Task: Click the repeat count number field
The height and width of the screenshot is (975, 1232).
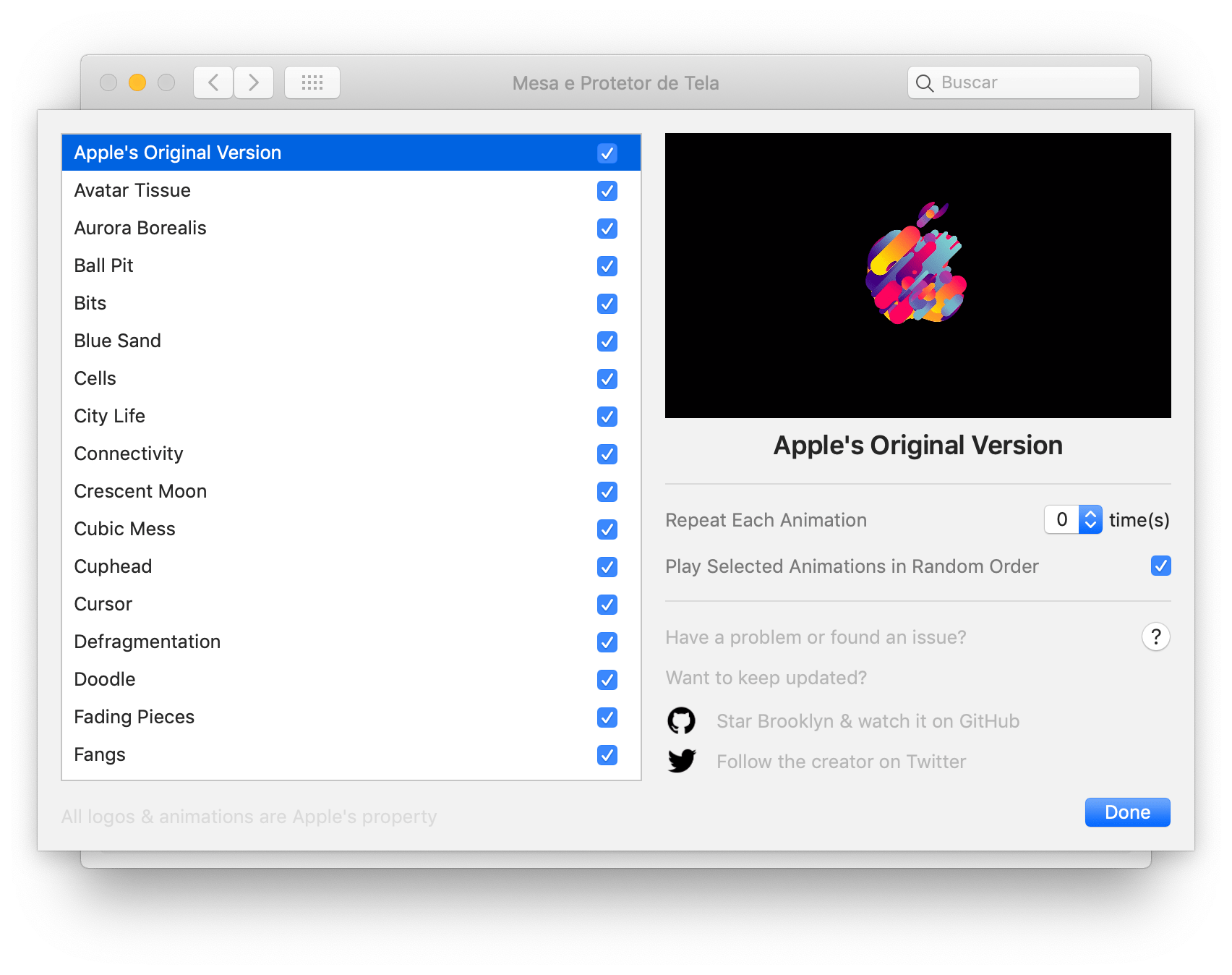Action: tap(1062, 519)
